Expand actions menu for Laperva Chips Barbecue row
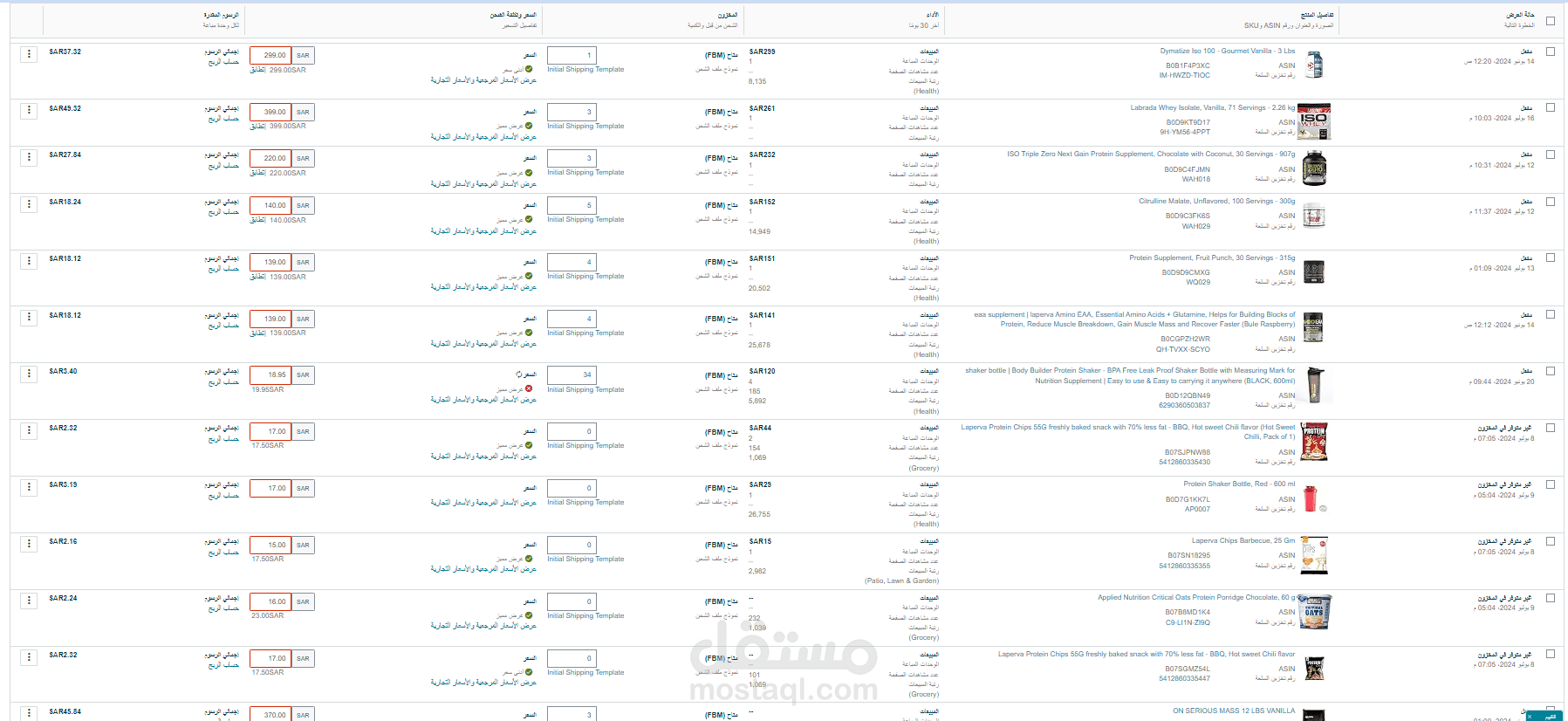 (29, 544)
